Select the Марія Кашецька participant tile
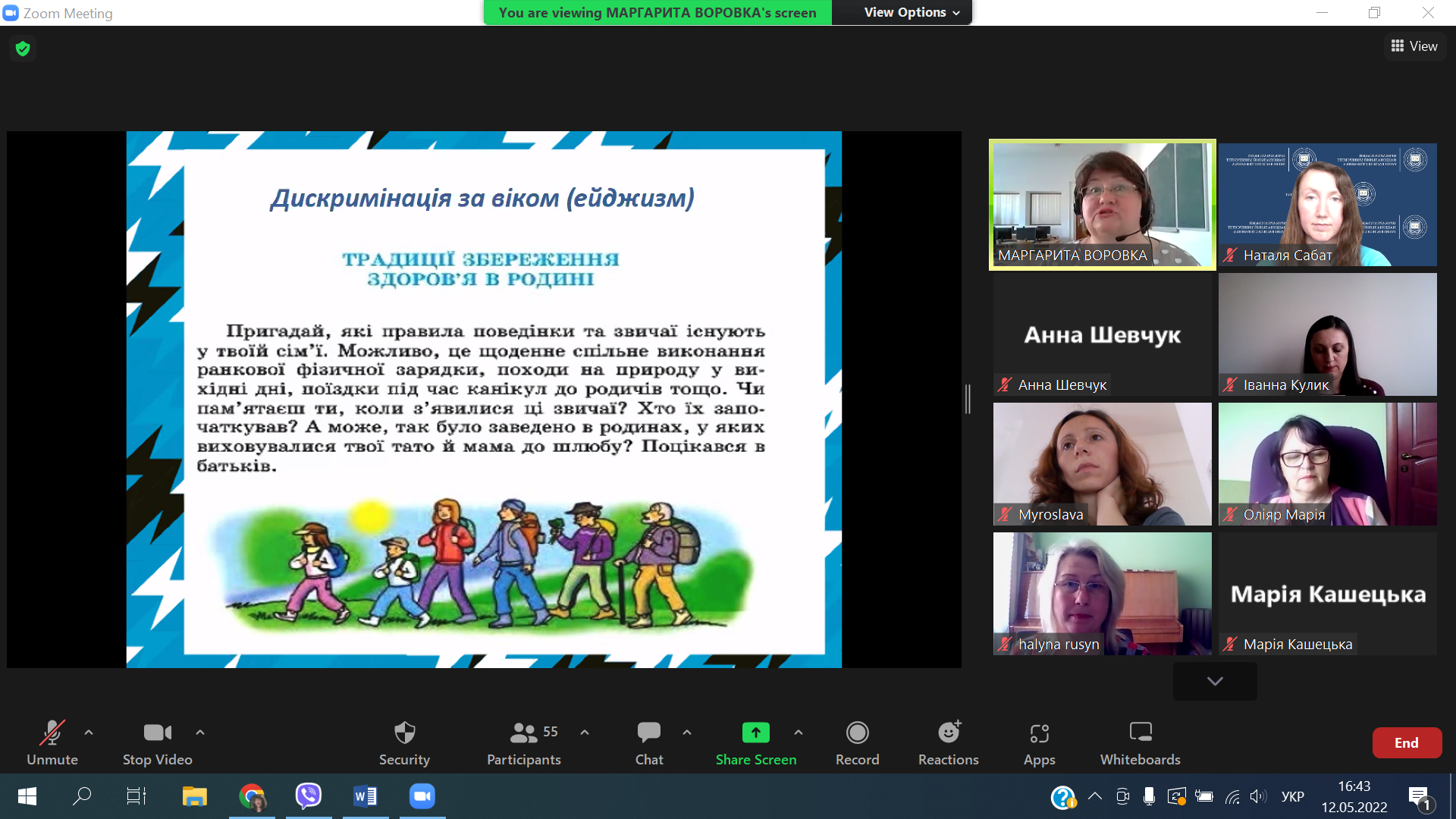Image resolution: width=1456 pixels, height=819 pixels. [1327, 594]
